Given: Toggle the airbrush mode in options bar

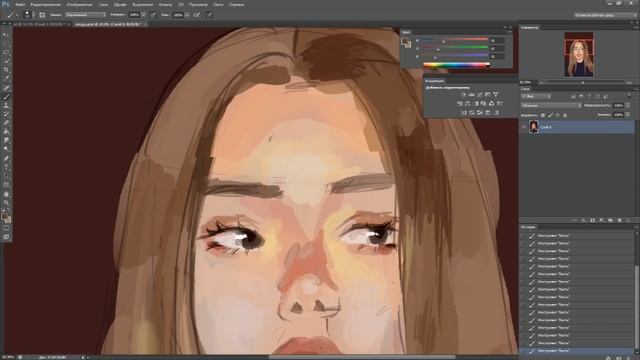Looking at the screenshot, I should click(197, 15).
